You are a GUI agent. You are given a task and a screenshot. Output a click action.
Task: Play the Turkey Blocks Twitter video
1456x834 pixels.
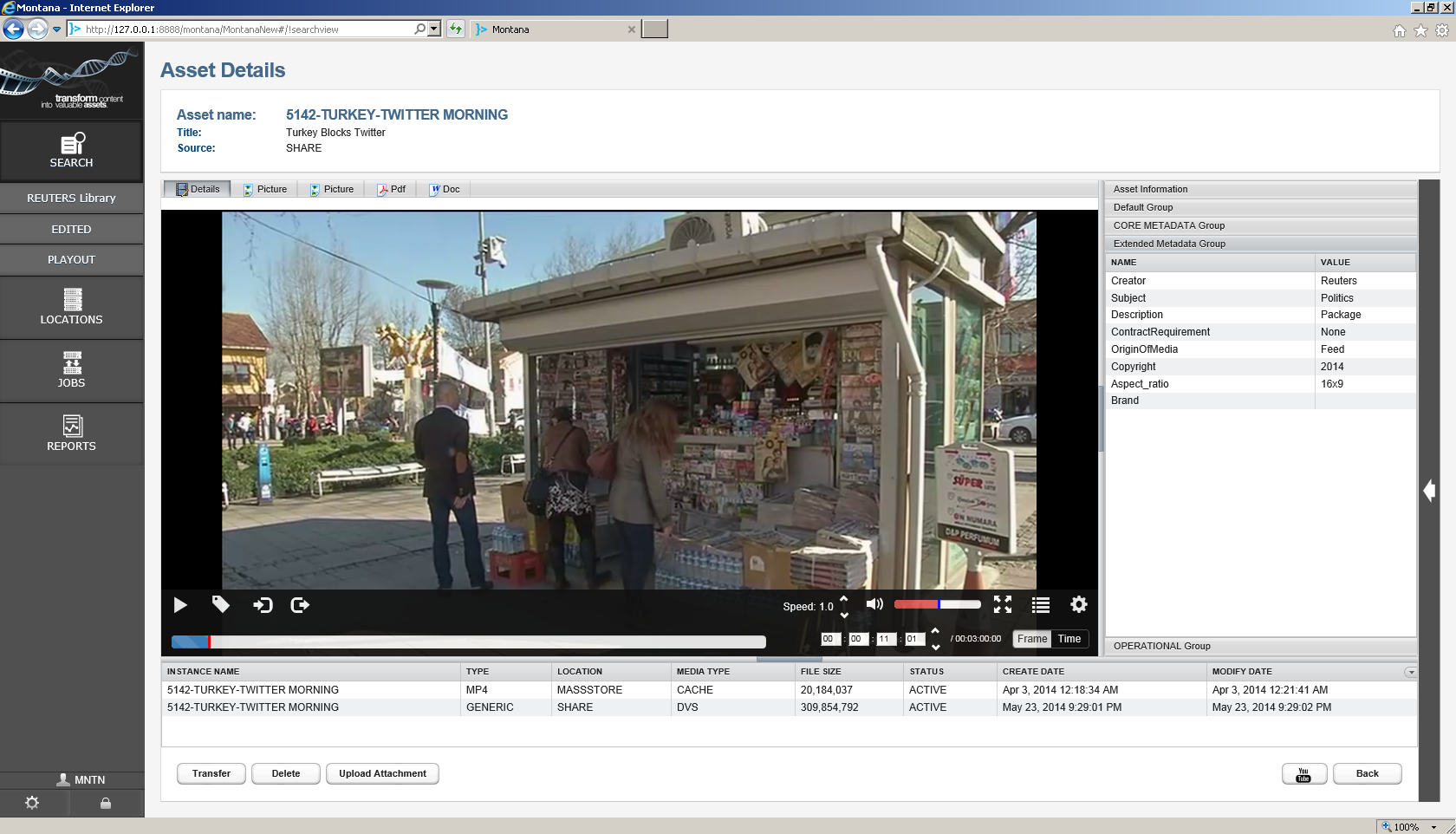click(180, 605)
